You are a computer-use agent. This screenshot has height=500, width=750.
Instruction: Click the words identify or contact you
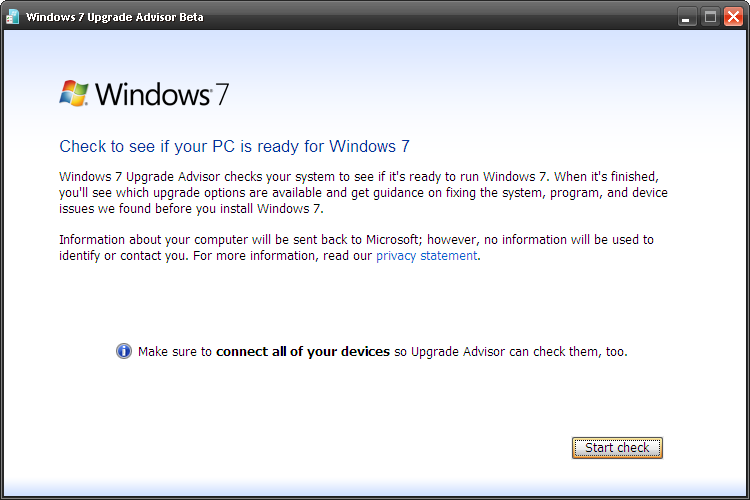pyautogui.click(x=124, y=256)
